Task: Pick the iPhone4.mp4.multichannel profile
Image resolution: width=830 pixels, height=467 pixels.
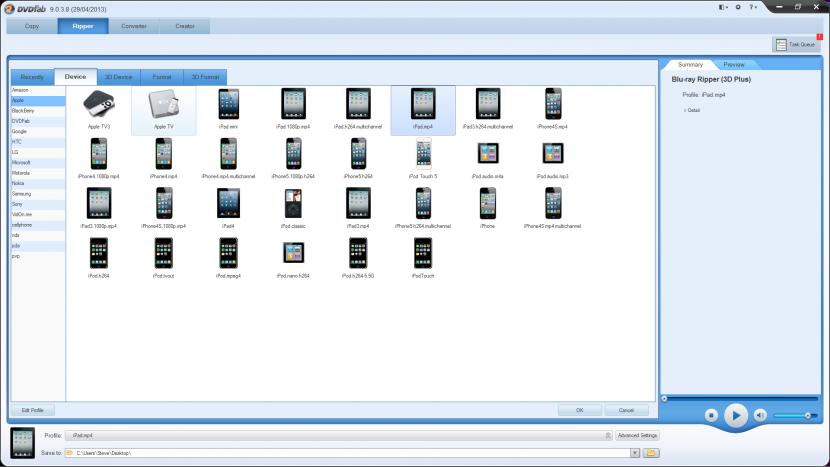Action: tap(228, 158)
